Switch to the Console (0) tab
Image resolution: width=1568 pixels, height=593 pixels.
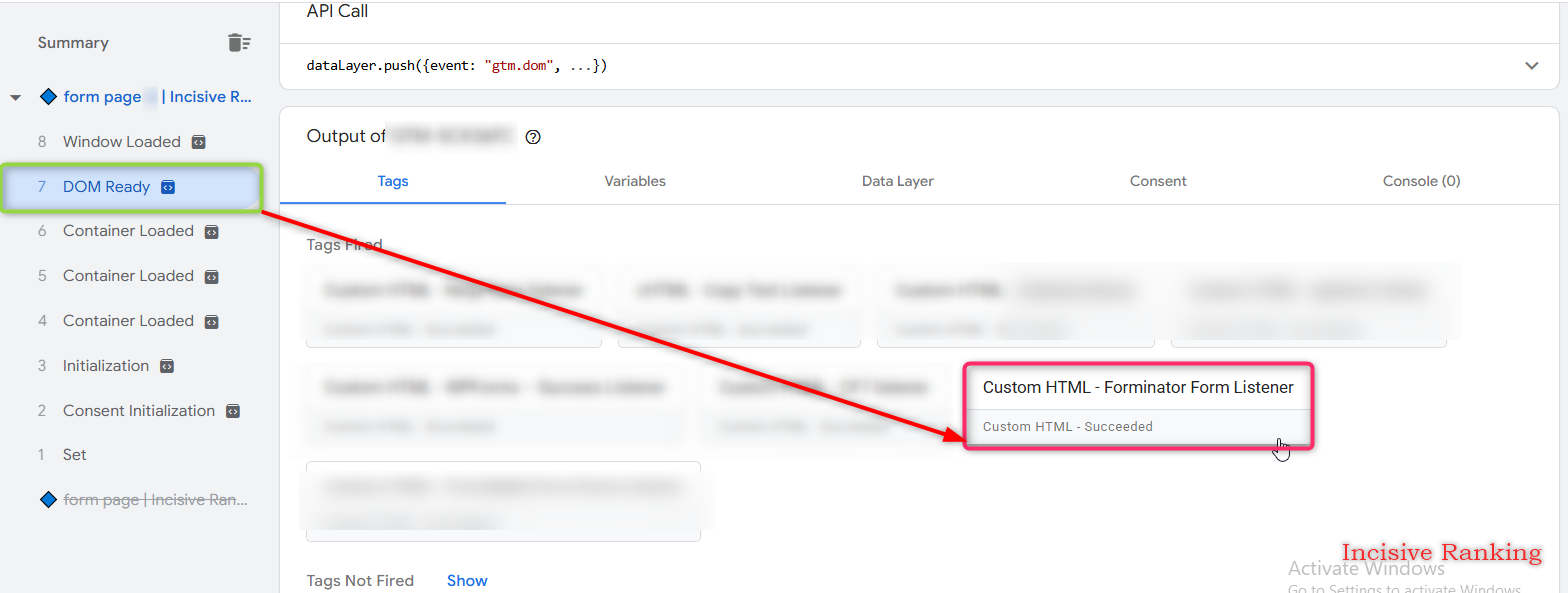tap(1421, 181)
